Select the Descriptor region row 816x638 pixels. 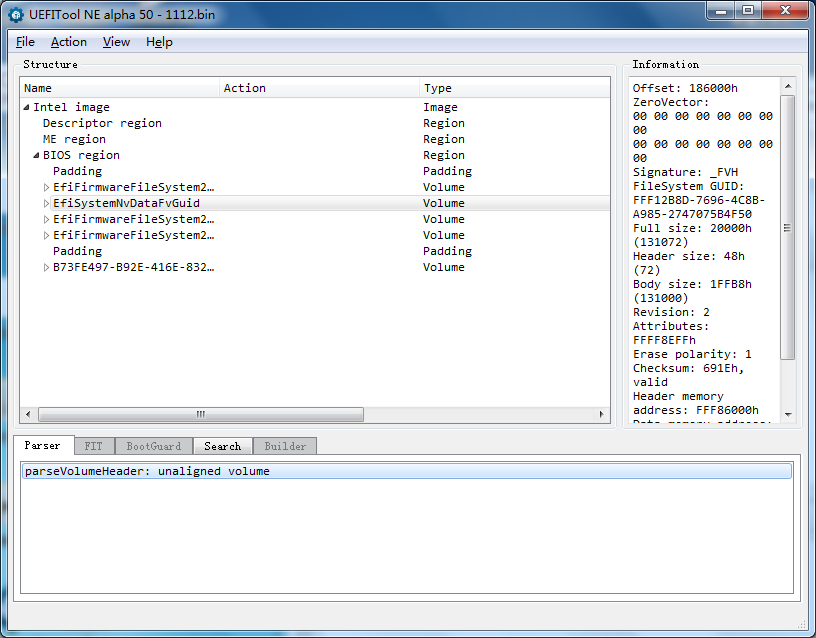(x=315, y=123)
